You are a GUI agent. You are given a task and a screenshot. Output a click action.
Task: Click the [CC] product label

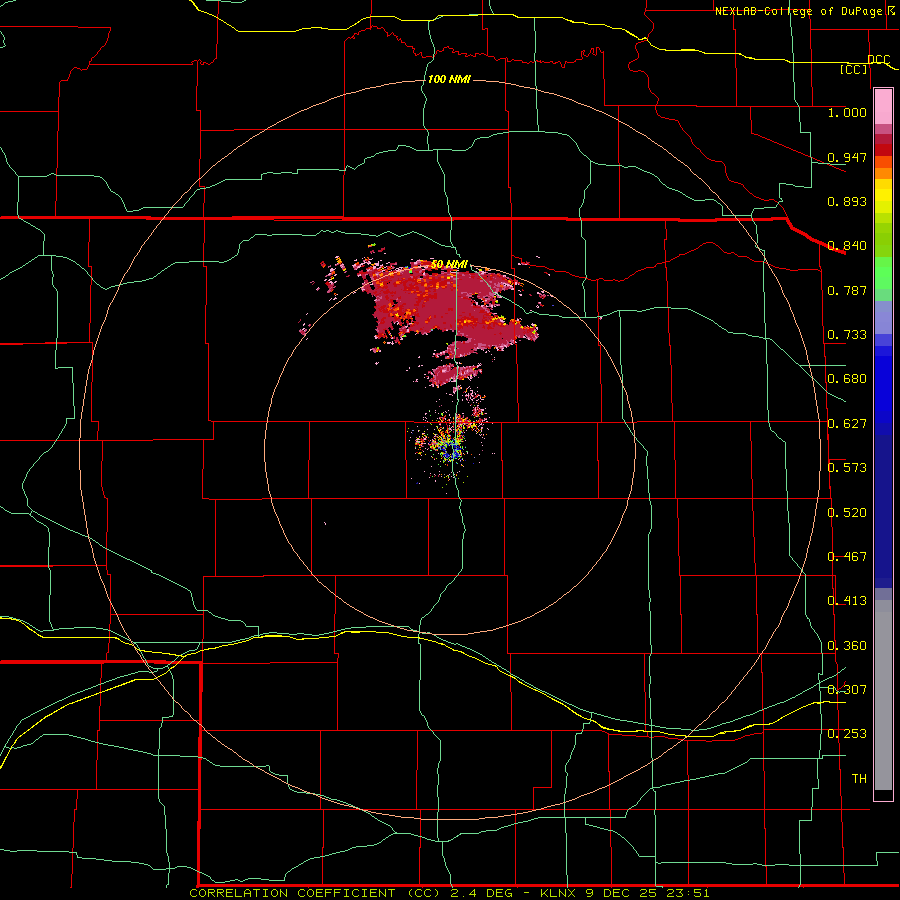coord(854,69)
